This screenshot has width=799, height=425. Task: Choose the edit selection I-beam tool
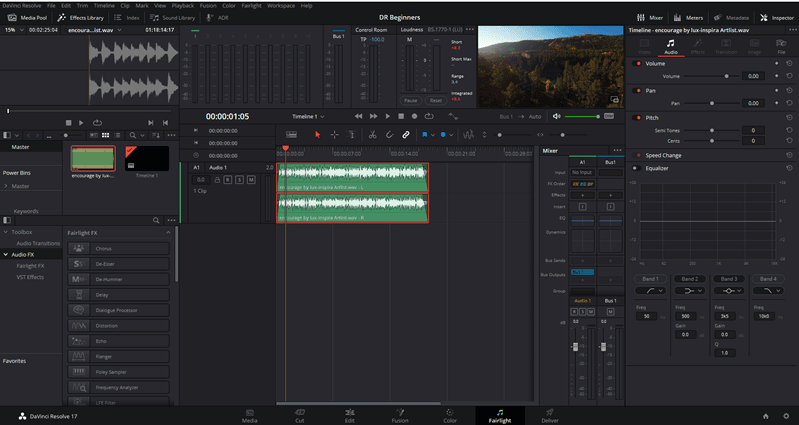pyautogui.click(x=351, y=135)
